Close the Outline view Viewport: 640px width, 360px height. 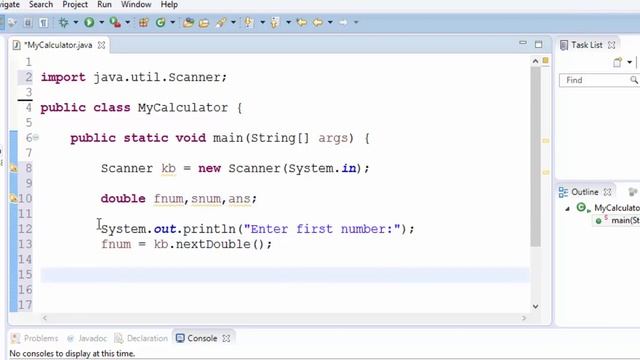click(x=607, y=192)
